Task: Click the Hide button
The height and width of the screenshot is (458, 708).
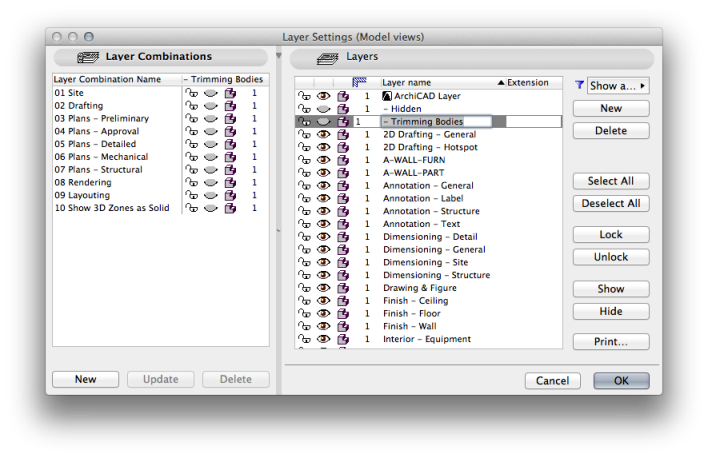Action: click(611, 312)
